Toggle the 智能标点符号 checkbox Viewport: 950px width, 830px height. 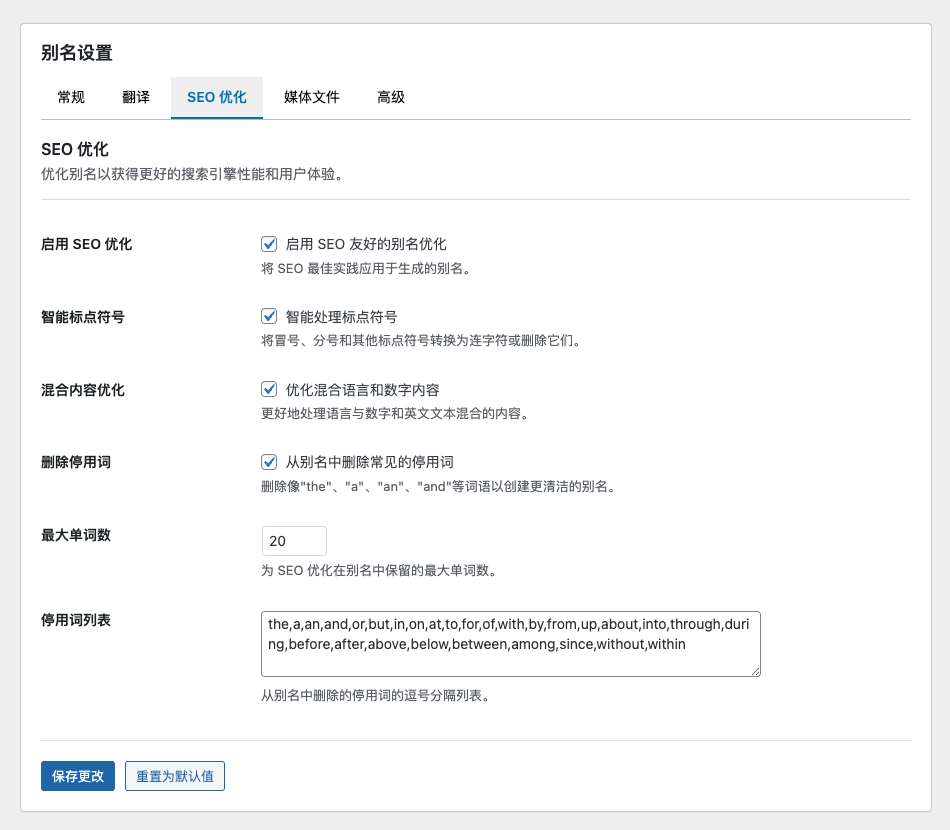pos(269,317)
